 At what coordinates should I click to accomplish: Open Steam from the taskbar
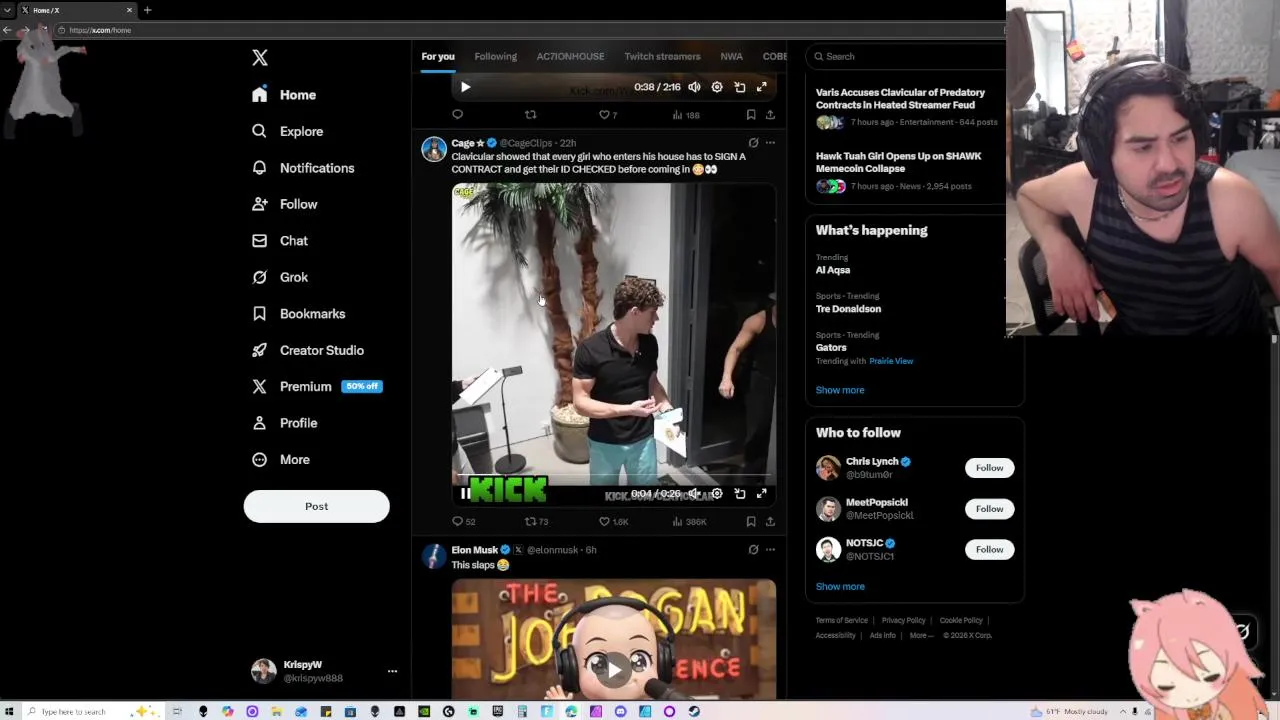(694, 712)
